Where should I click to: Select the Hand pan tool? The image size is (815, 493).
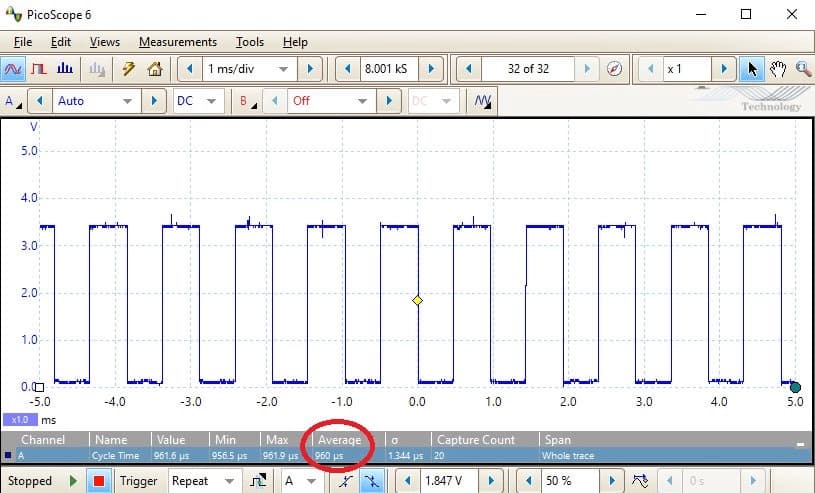tap(778, 70)
